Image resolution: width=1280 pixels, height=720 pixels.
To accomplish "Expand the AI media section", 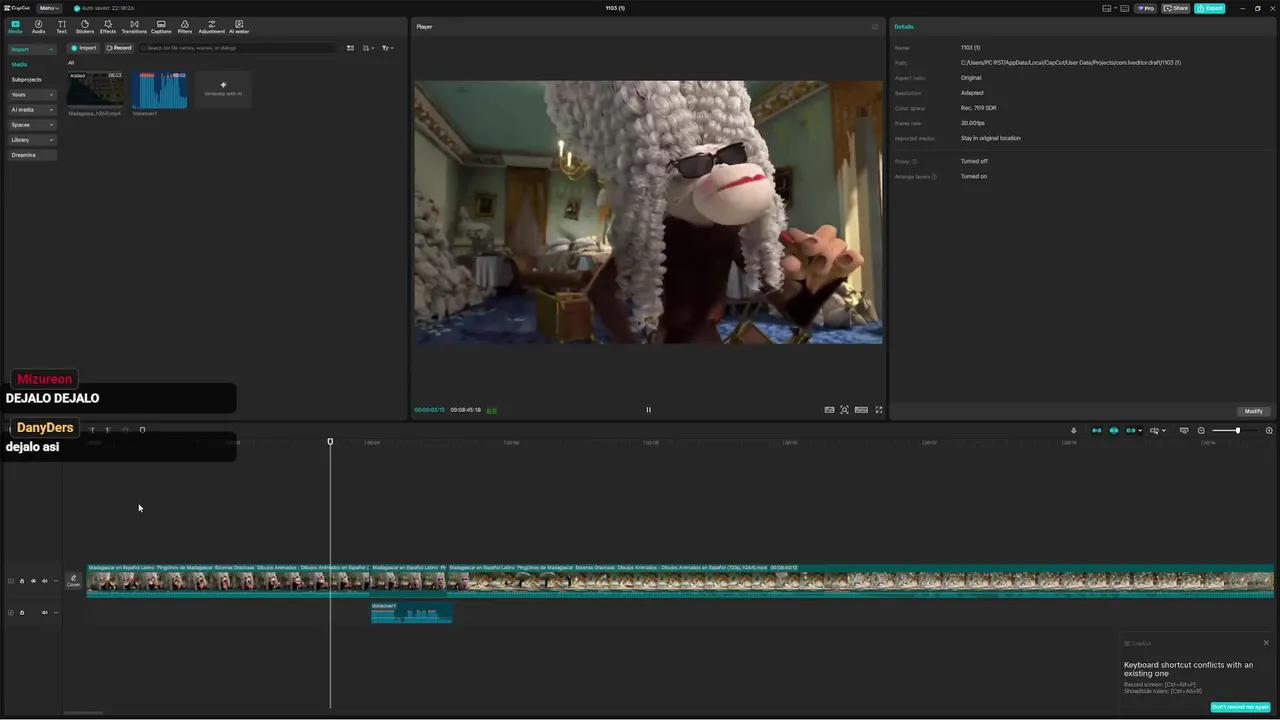I will (x=32, y=109).
